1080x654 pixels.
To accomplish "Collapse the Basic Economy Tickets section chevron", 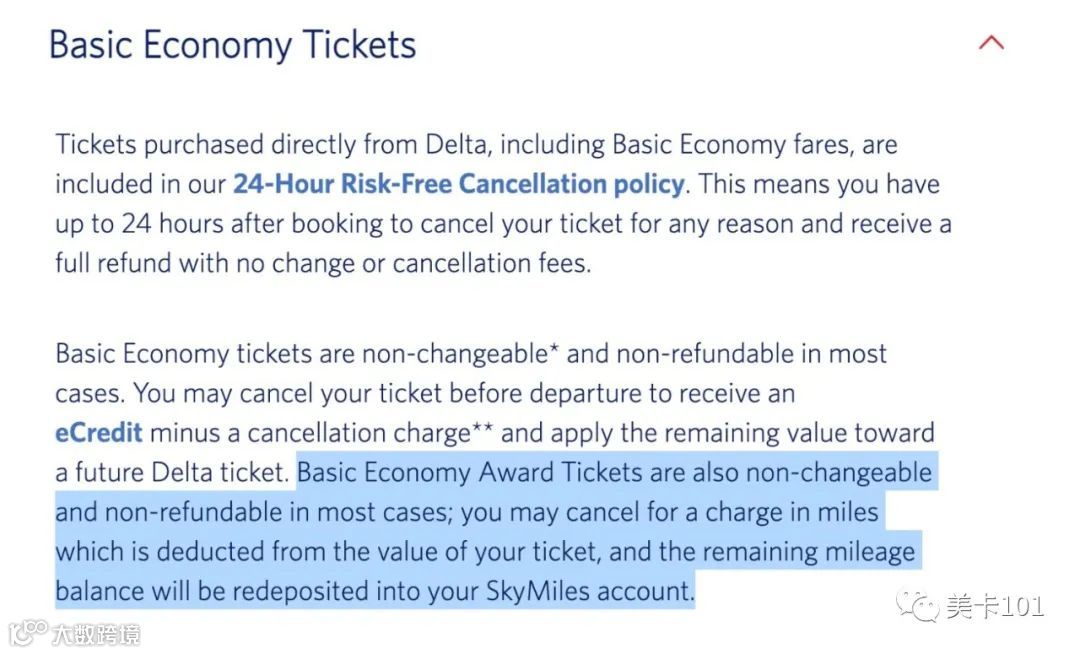I will (x=991, y=43).
